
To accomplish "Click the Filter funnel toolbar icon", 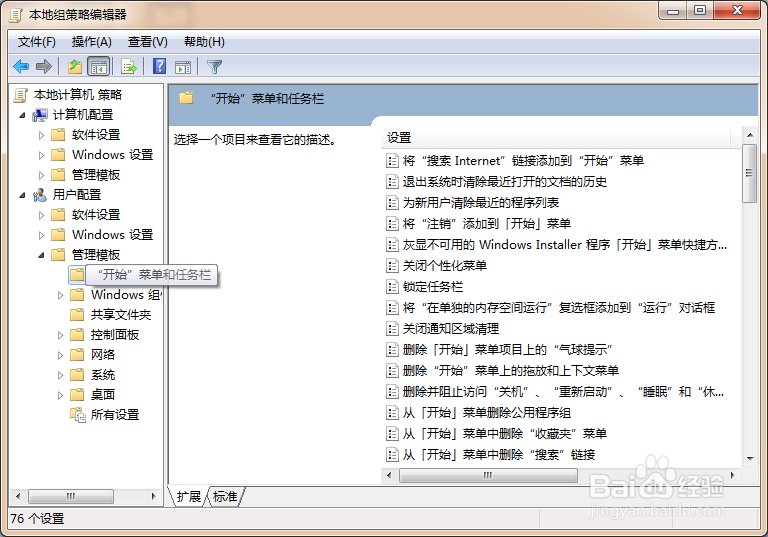I will coord(215,67).
